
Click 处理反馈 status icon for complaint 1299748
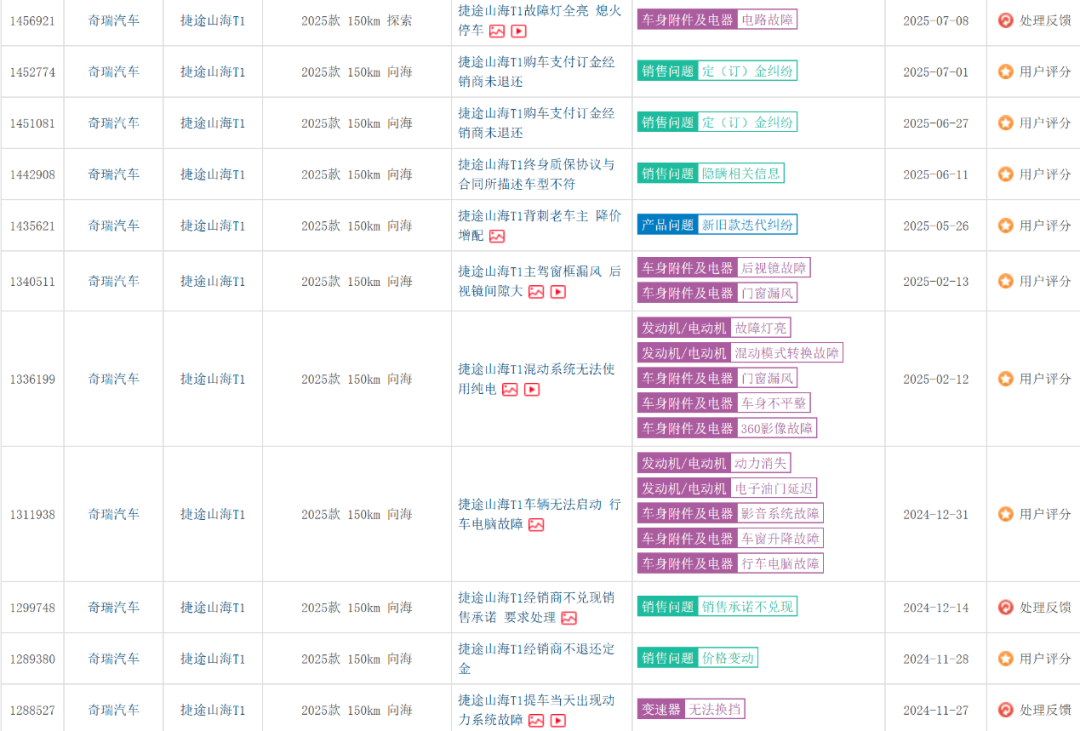click(1006, 607)
